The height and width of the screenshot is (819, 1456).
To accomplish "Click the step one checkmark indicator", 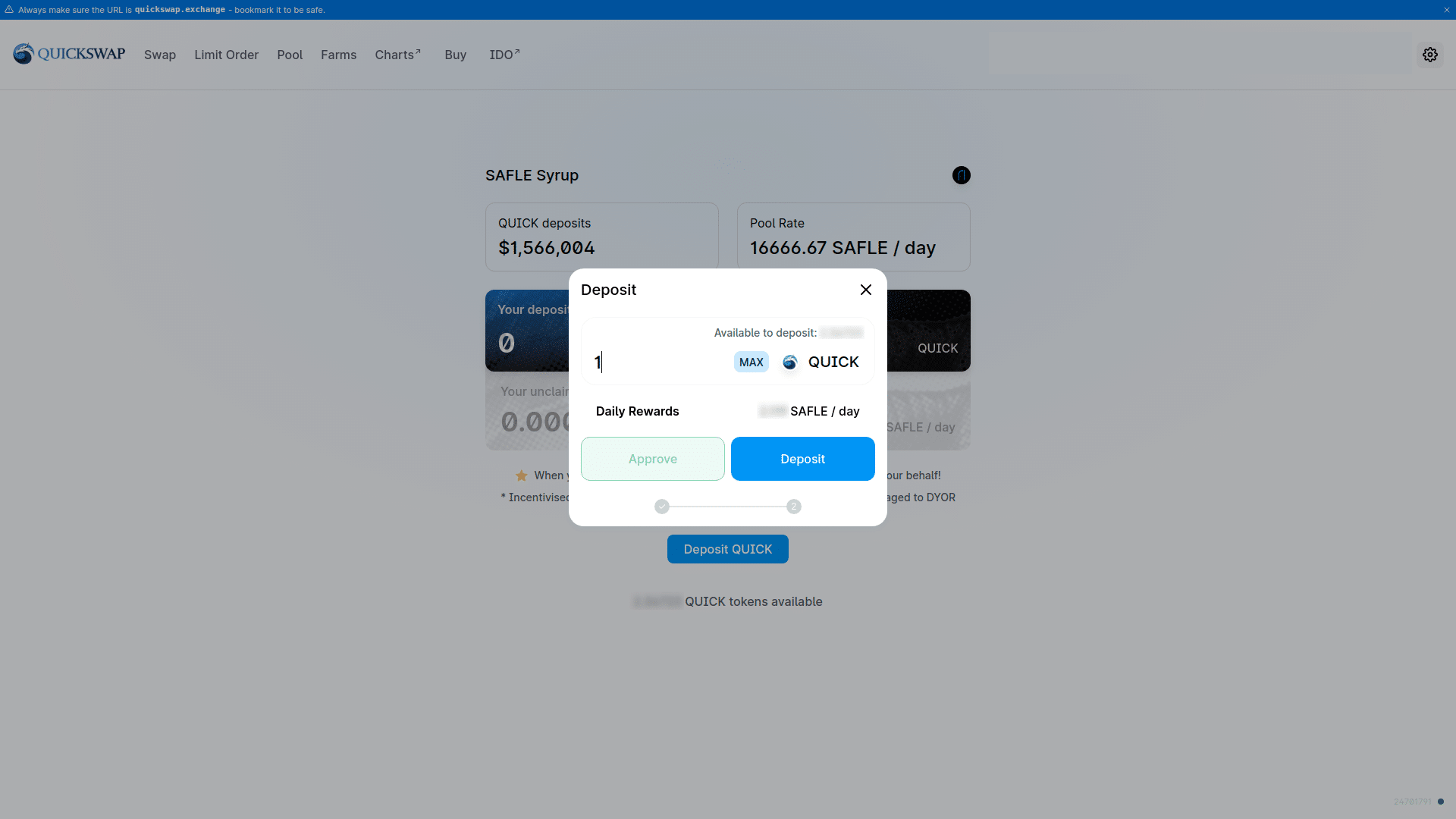I will point(662,507).
